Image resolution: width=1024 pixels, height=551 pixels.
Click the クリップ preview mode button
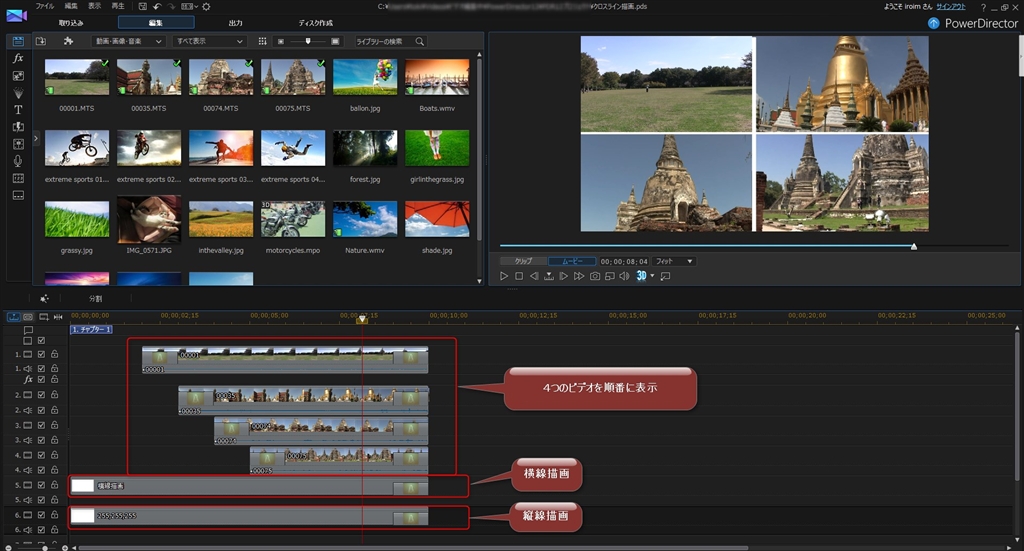pyautogui.click(x=524, y=261)
